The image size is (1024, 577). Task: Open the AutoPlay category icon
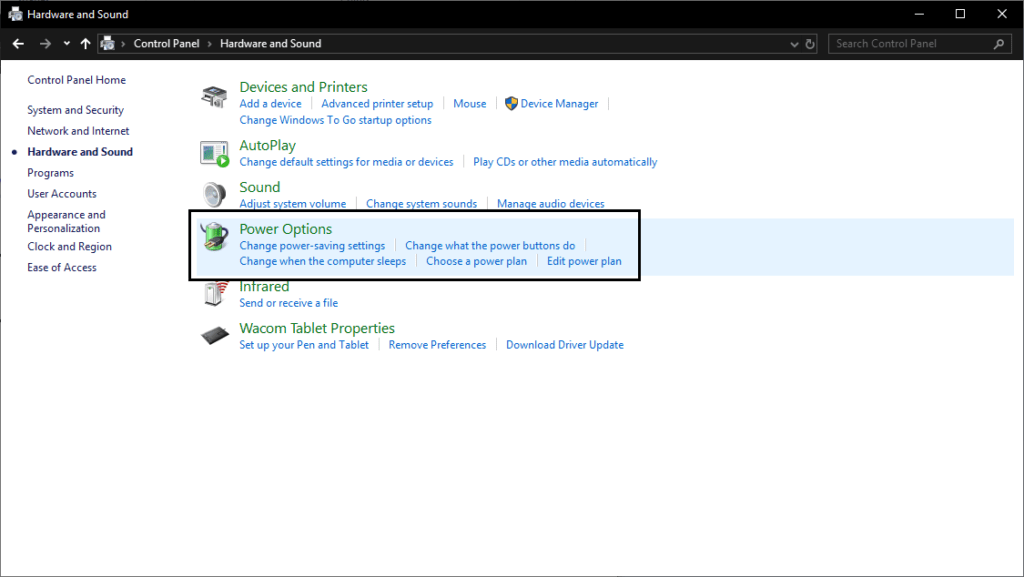click(x=214, y=154)
